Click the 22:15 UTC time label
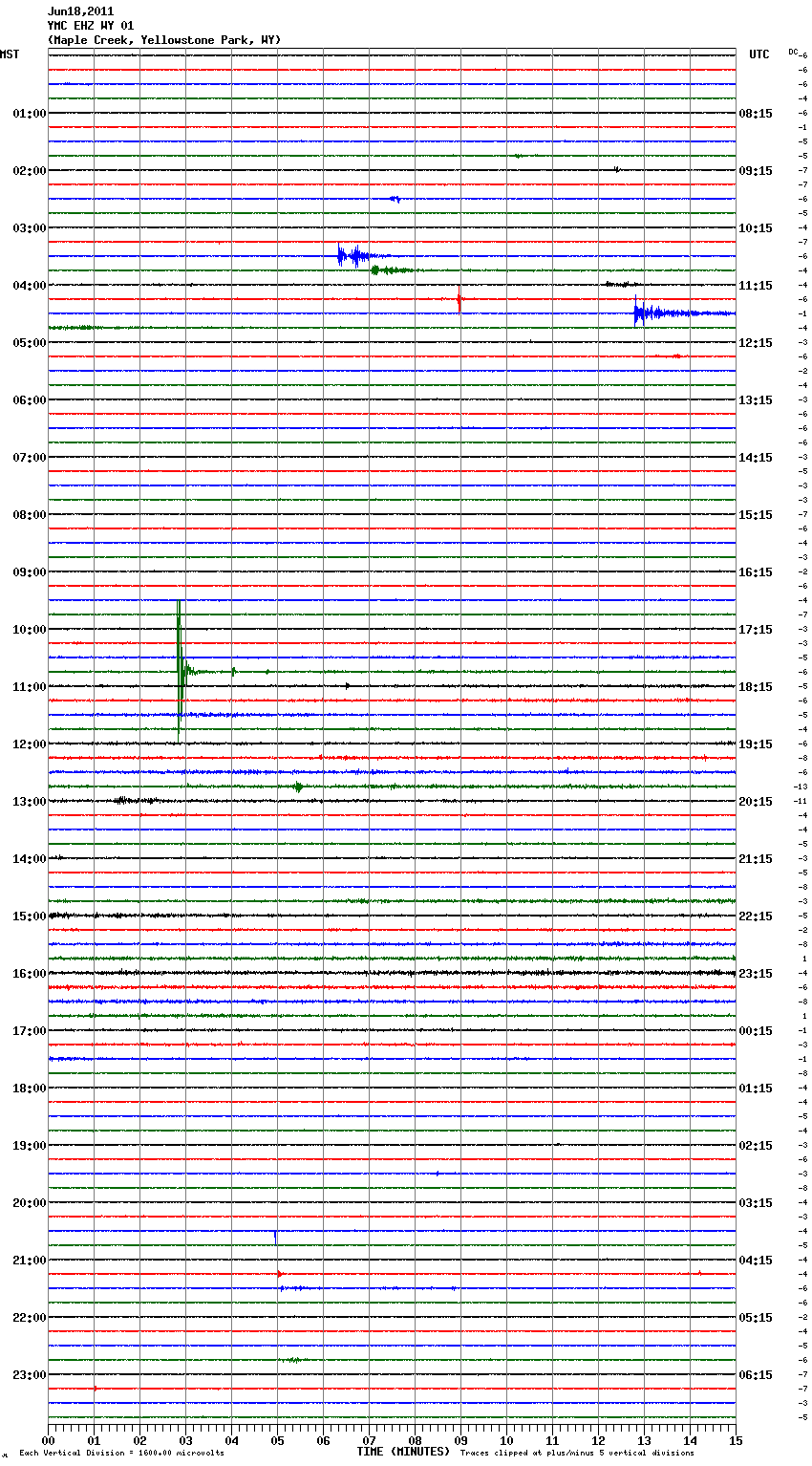The height and width of the screenshot is (1466, 812). point(756,916)
